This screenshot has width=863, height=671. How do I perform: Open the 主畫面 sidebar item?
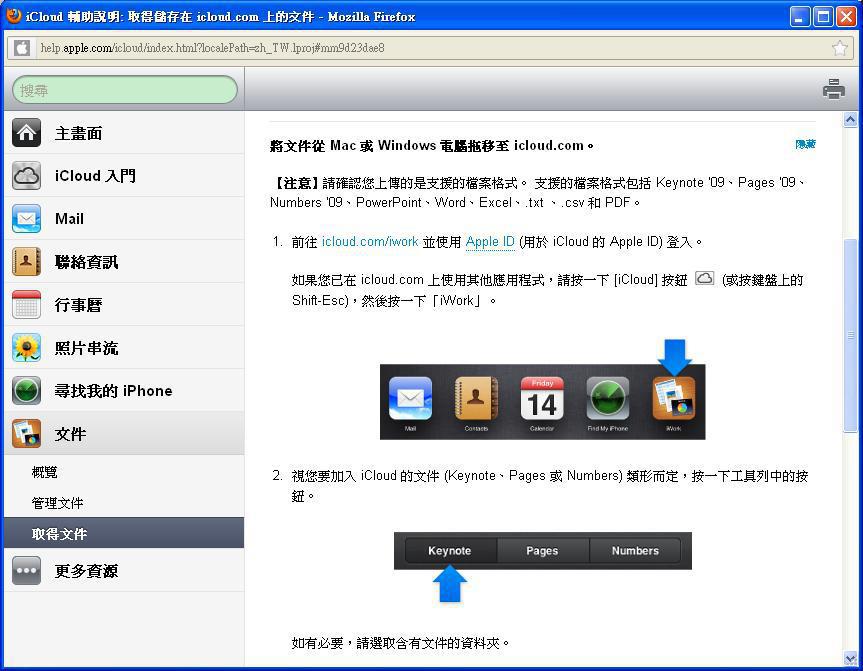point(124,133)
